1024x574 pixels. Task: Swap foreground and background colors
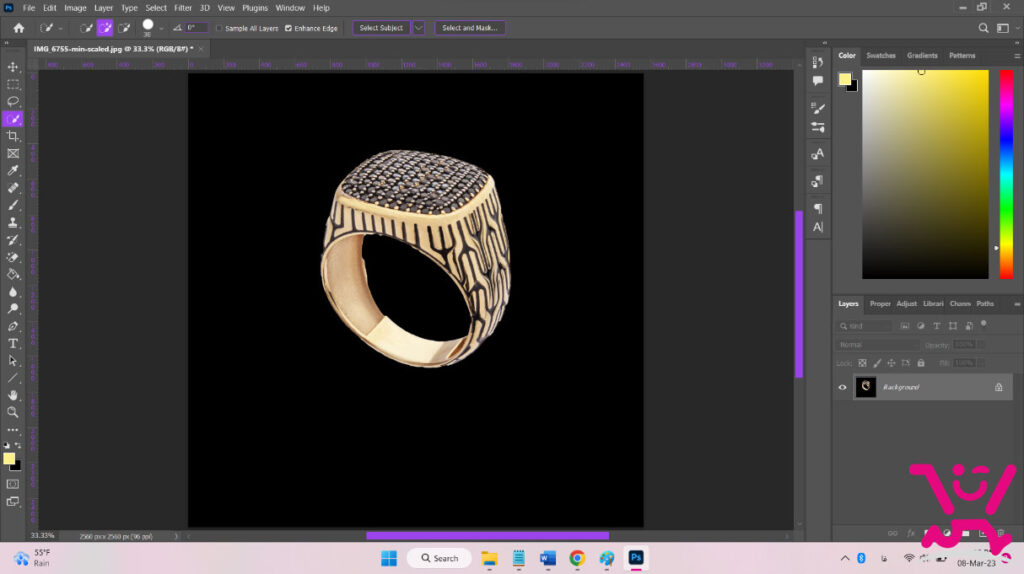18,445
